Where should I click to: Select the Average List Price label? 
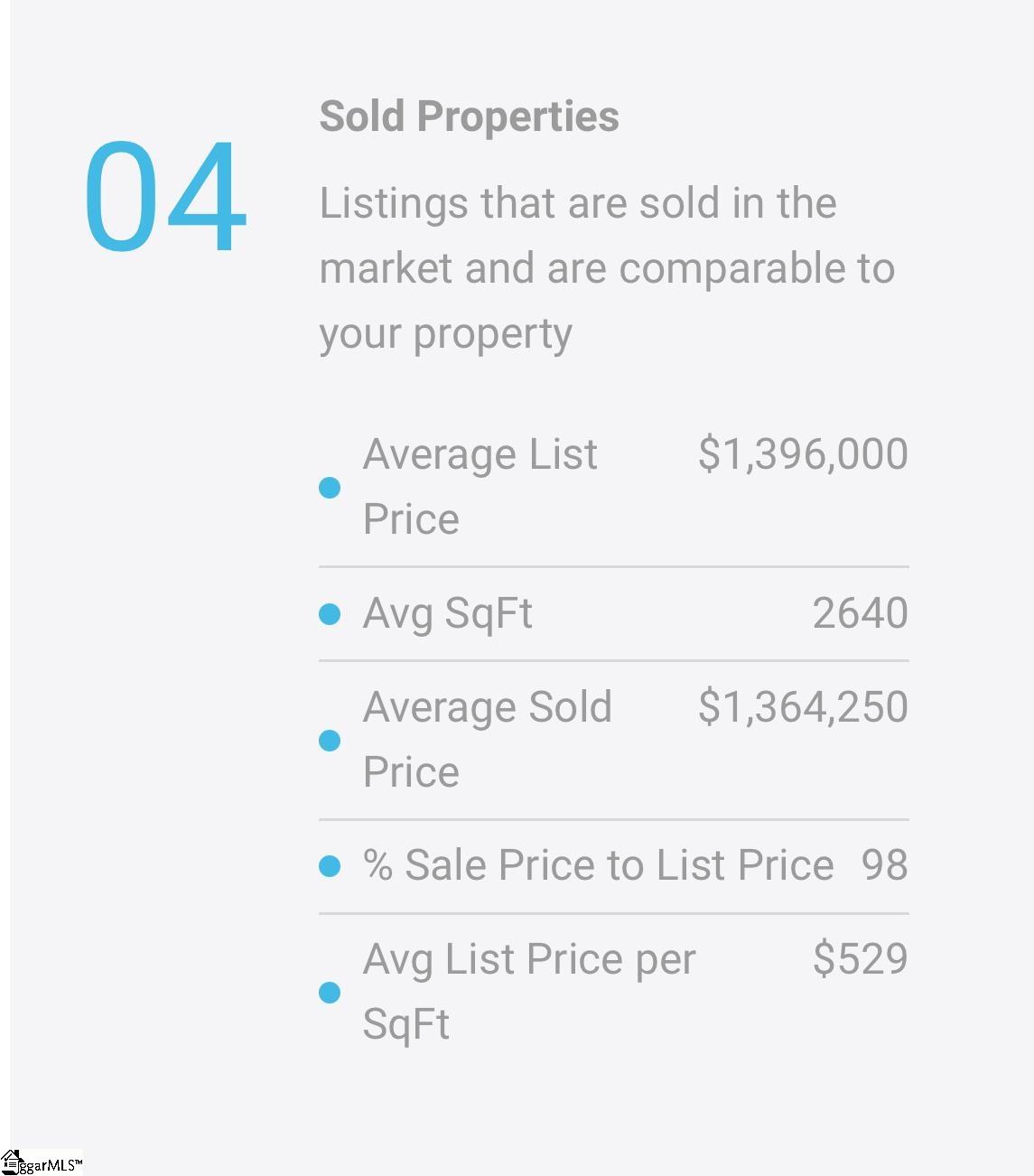click(480, 487)
